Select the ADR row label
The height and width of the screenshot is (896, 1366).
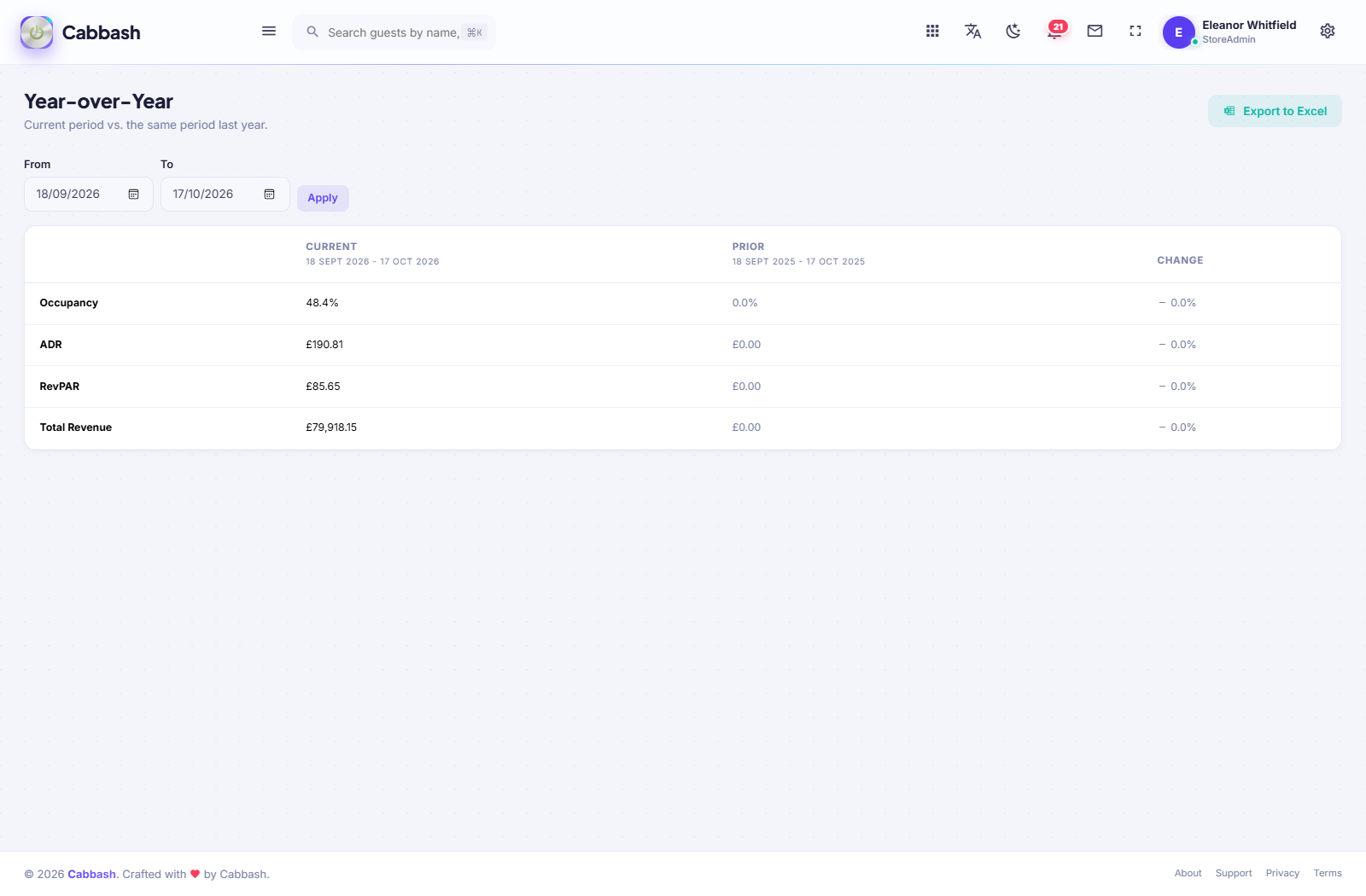click(x=51, y=345)
